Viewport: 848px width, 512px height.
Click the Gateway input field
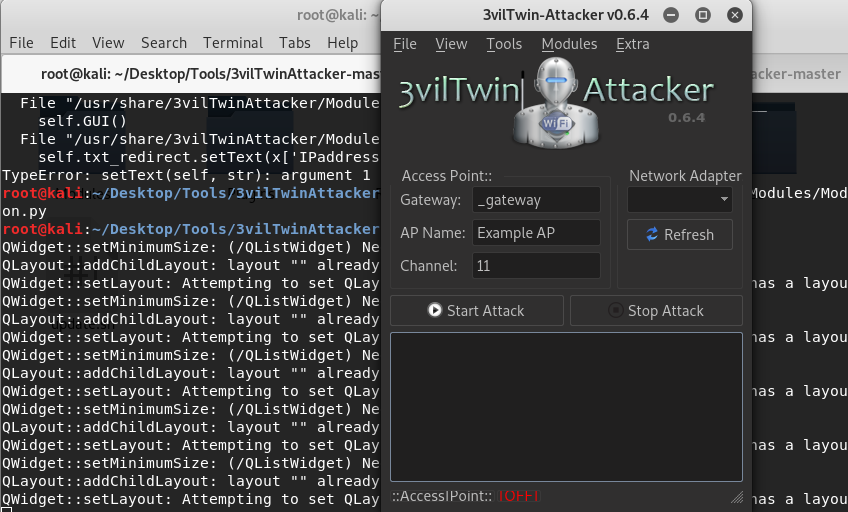pos(536,200)
